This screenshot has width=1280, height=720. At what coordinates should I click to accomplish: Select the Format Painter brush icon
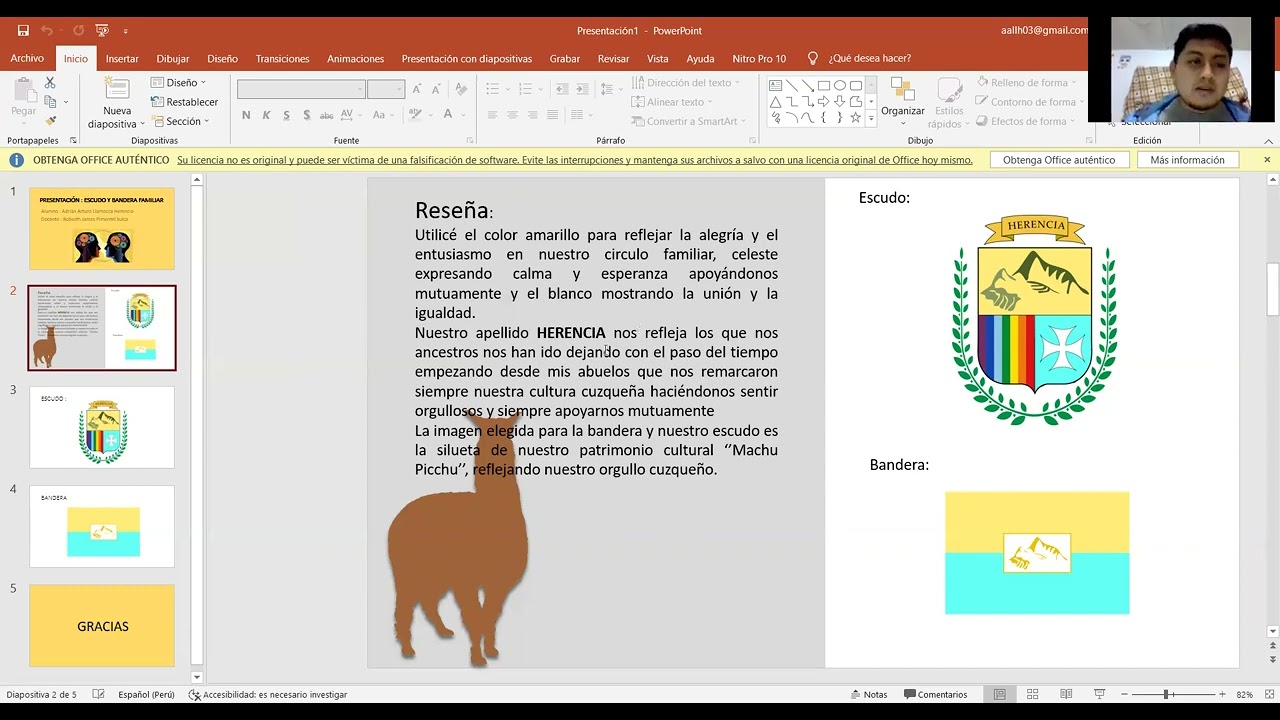click(50, 121)
